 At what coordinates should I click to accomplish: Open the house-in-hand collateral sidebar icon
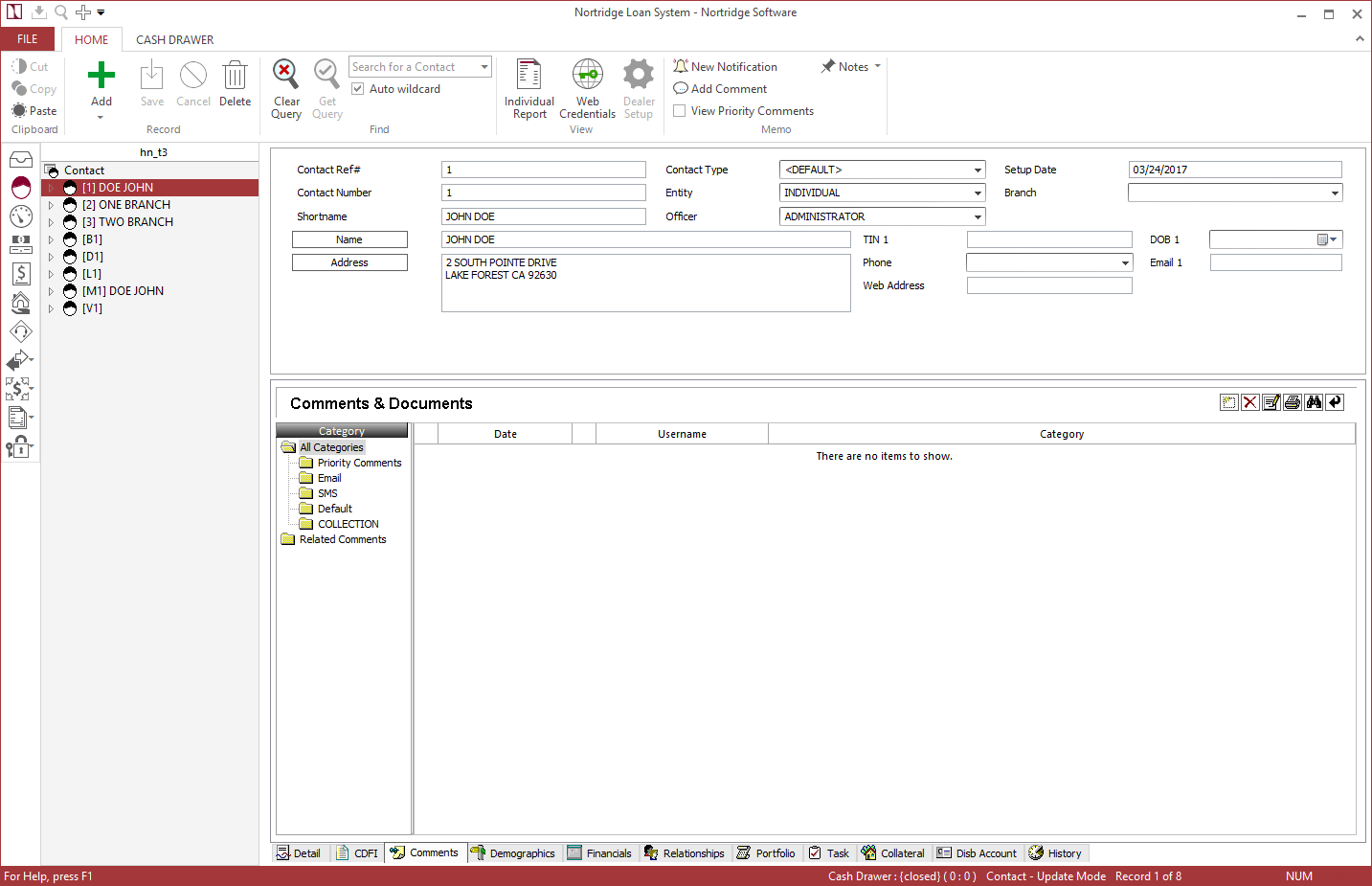pyautogui.click(x=21, y=303)
